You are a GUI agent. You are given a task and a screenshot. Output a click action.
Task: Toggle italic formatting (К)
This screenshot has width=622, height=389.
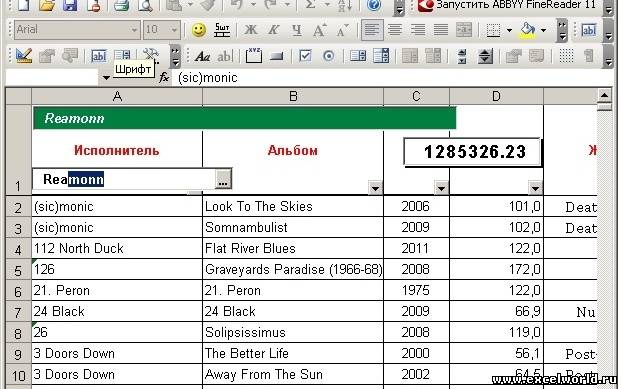tap(273, 30)
